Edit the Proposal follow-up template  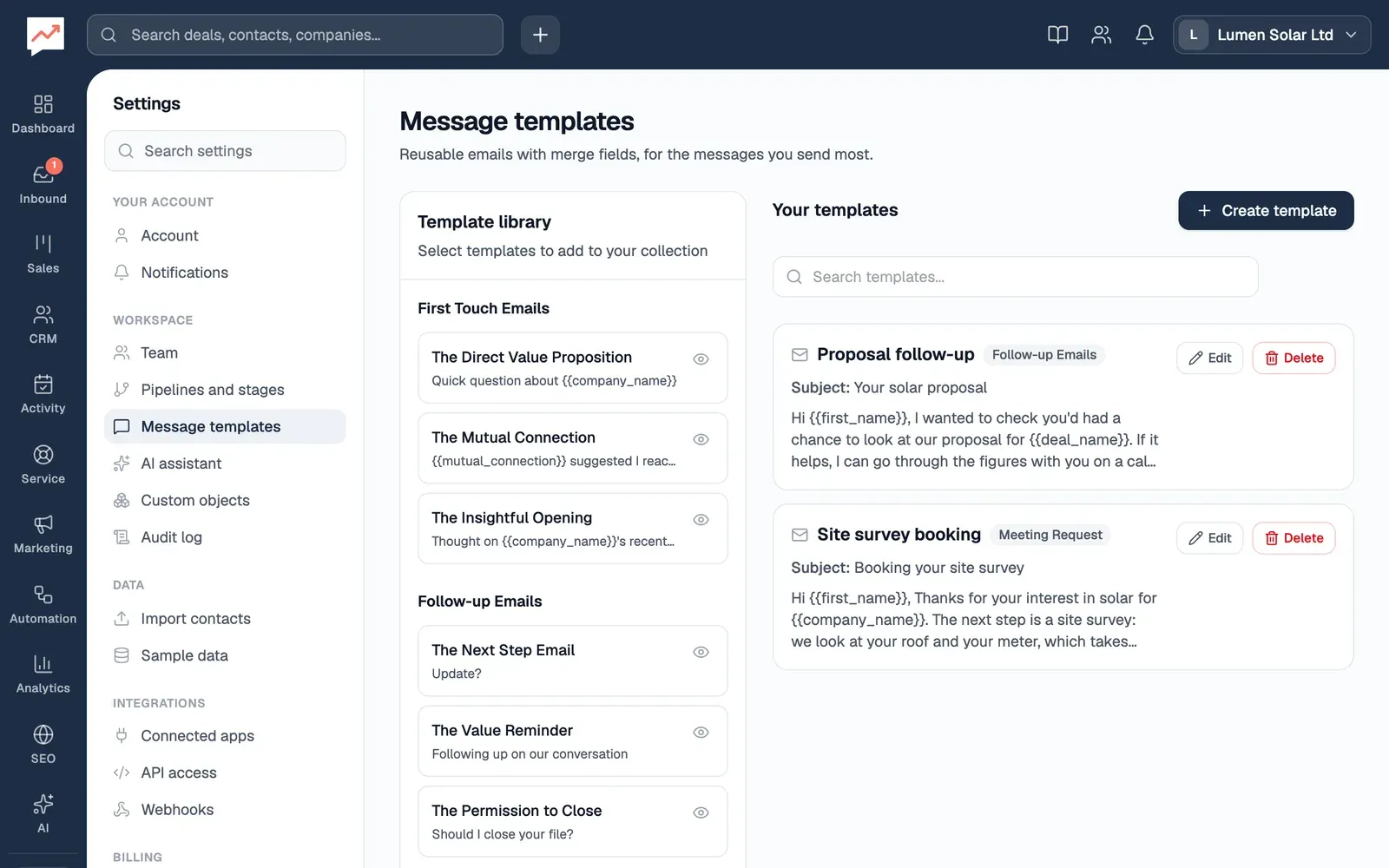coord(1210,358)
